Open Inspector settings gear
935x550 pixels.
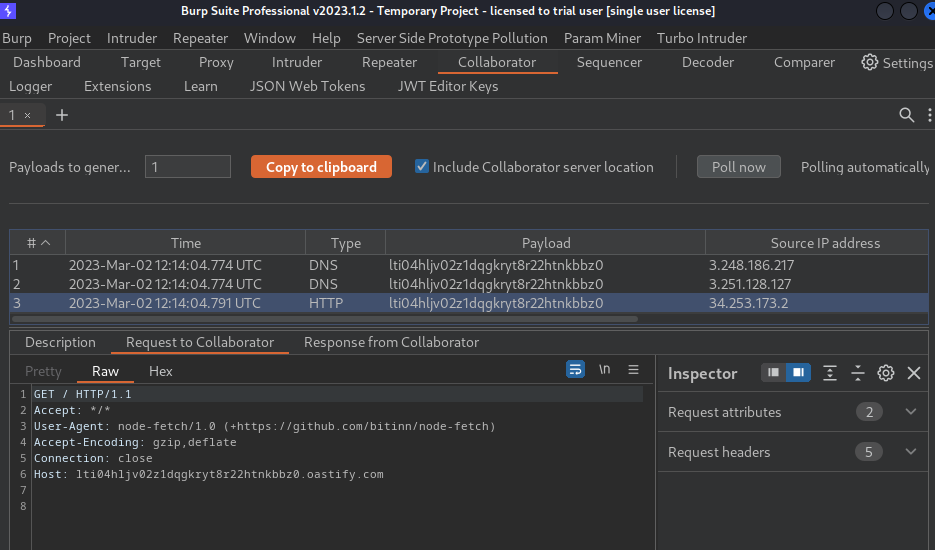click(886, 373)
